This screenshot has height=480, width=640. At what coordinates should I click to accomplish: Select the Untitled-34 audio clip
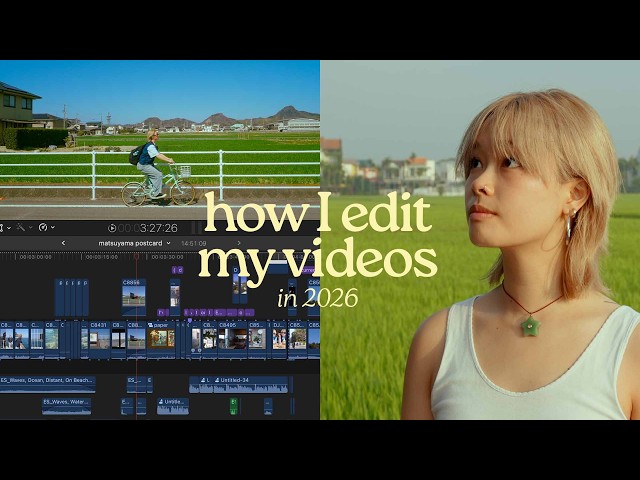pos(250,384)
